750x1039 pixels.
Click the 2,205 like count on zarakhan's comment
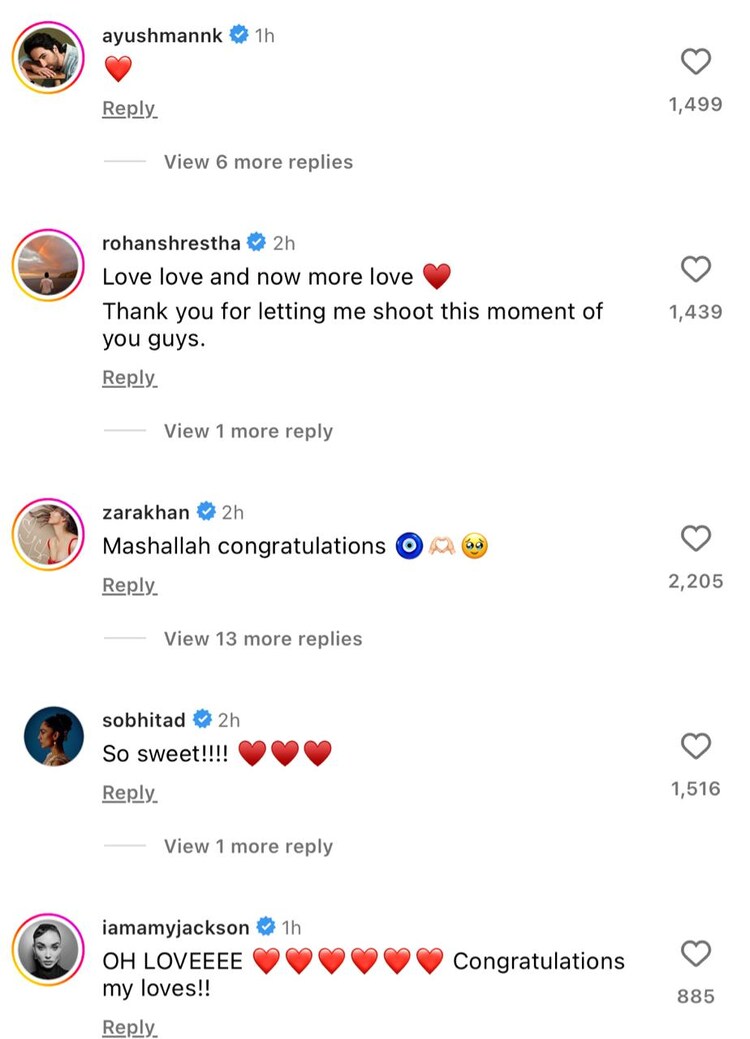696,581
